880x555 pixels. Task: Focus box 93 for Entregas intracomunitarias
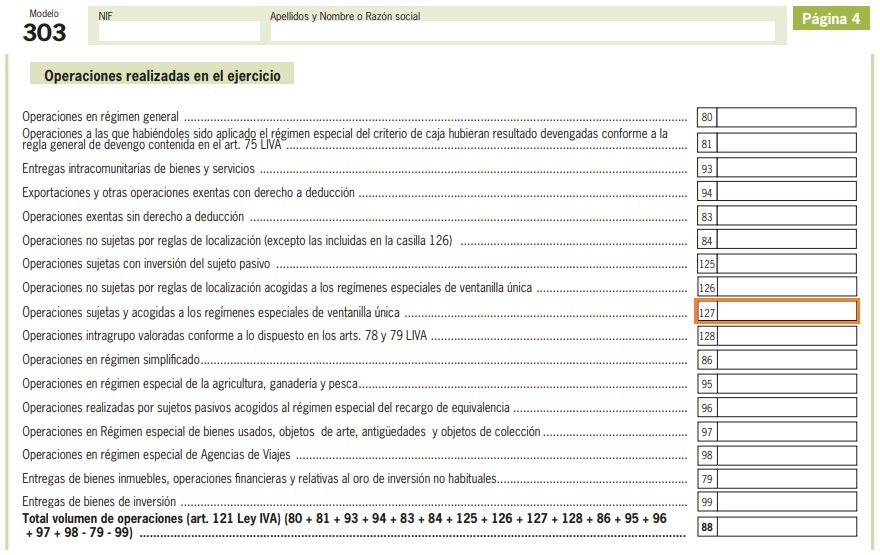coord(786,168)
